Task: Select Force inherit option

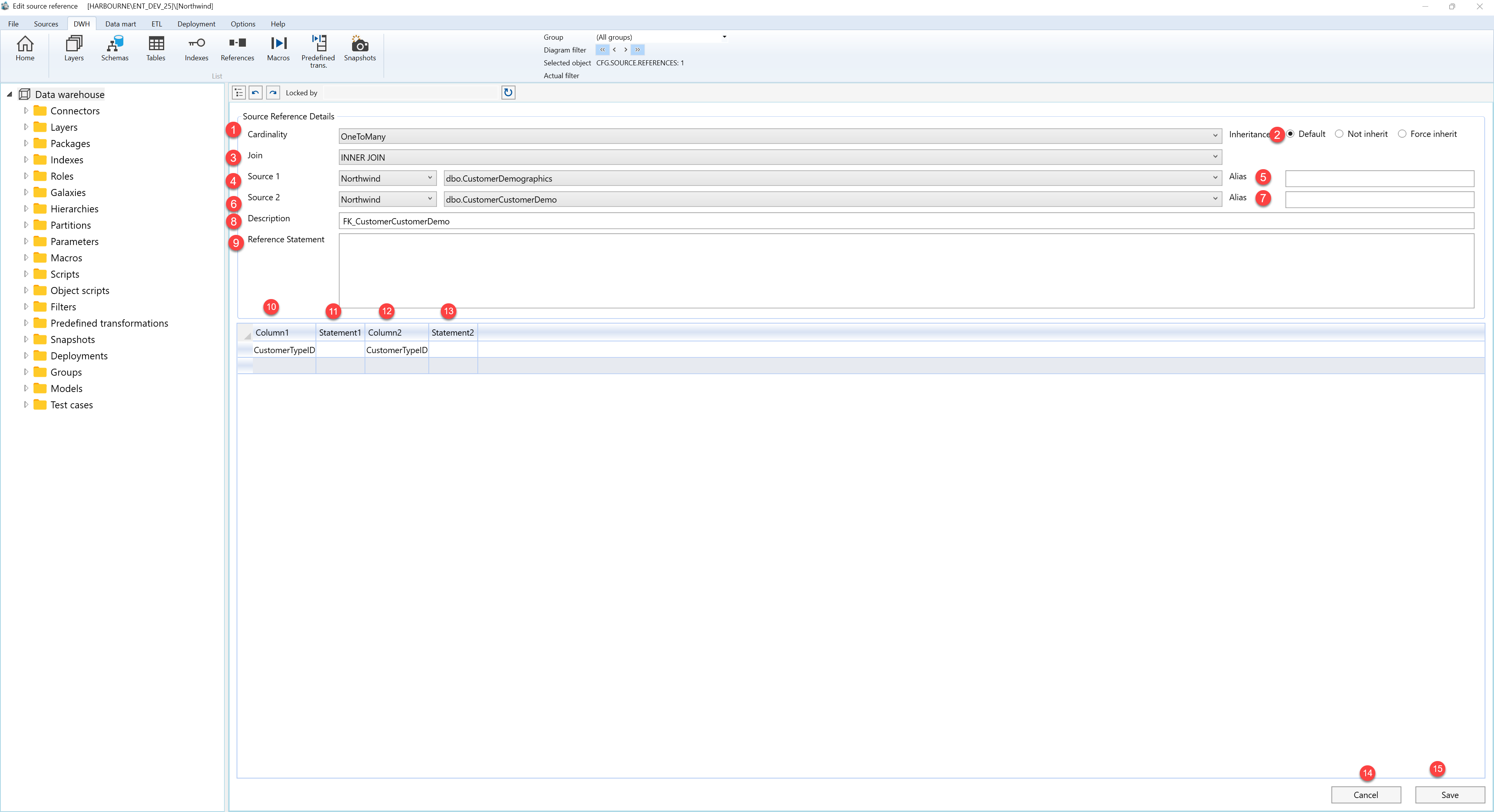Action: [x=1402, y=134]
